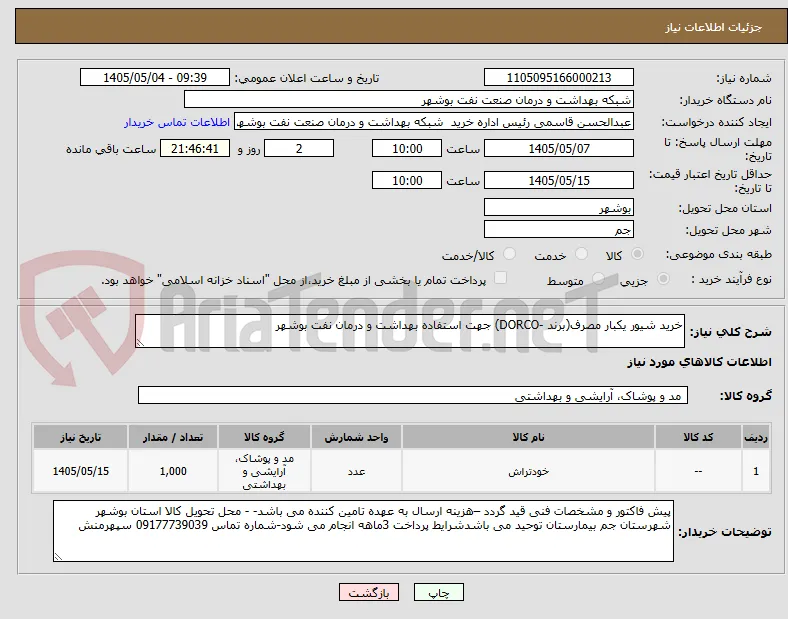The width and height of the screenshot is (788, 619).
Task: Click the table need date cell 1405/05/15
Action: [x=80, y=471]
